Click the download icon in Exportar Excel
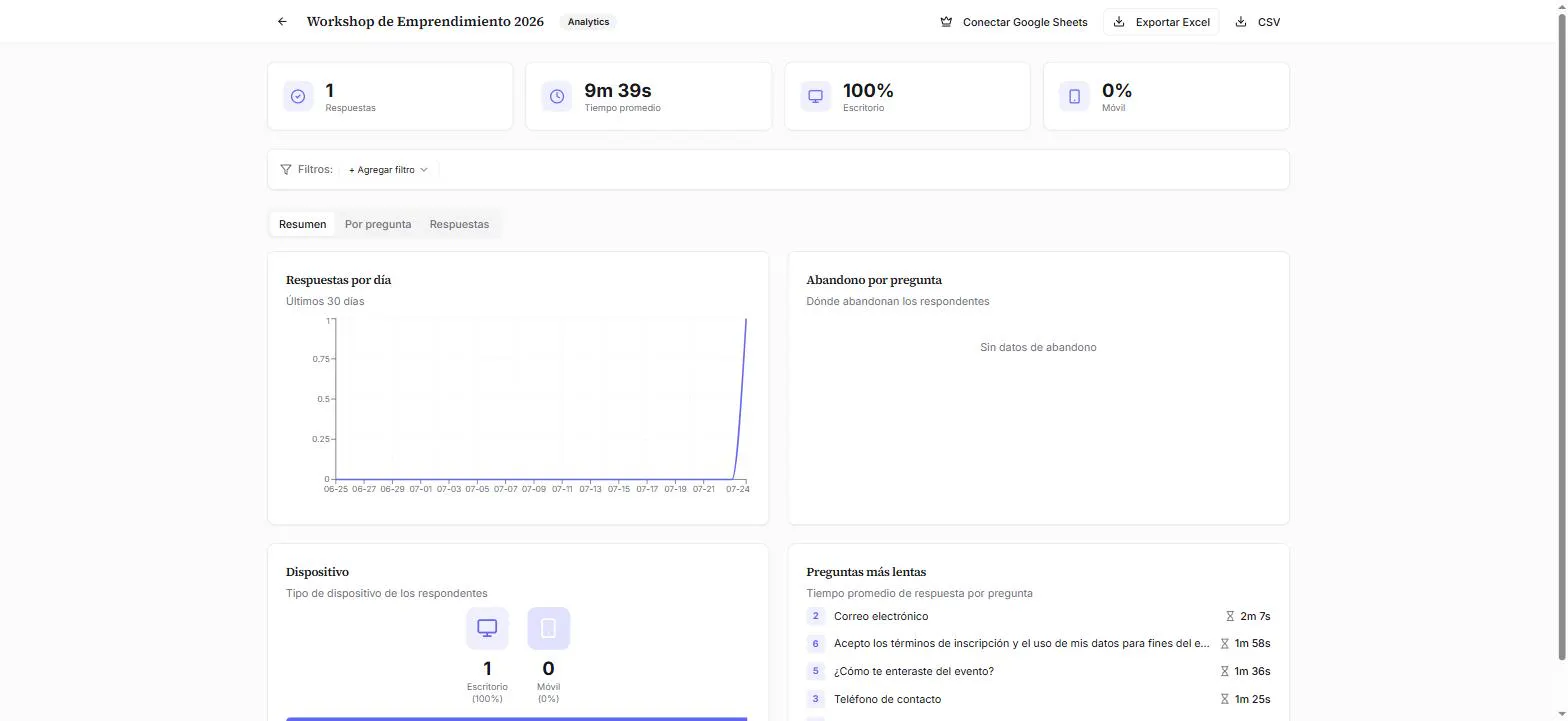 click(x=1119, y=22)
